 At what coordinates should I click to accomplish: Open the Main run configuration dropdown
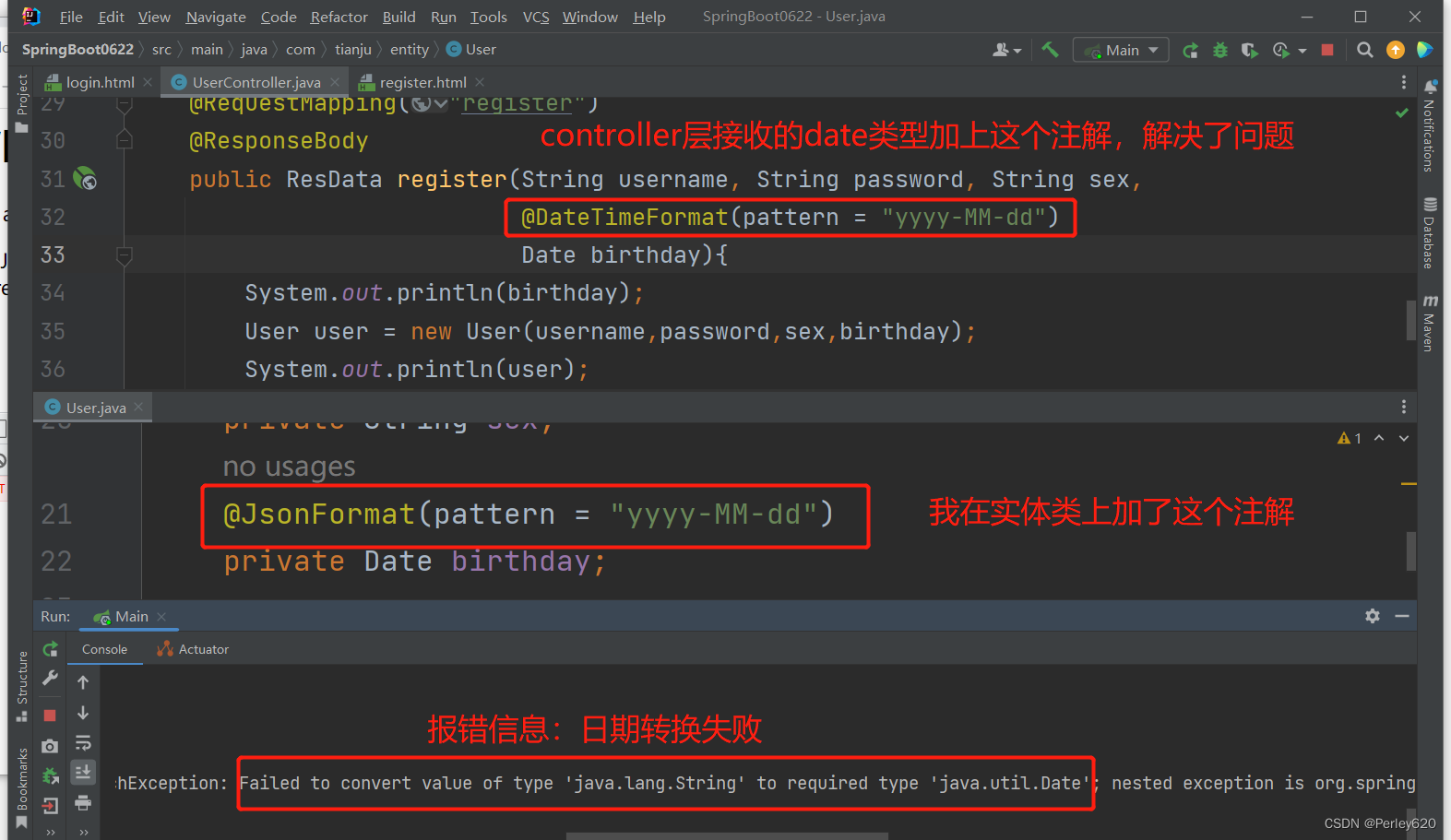[1121, 50]
